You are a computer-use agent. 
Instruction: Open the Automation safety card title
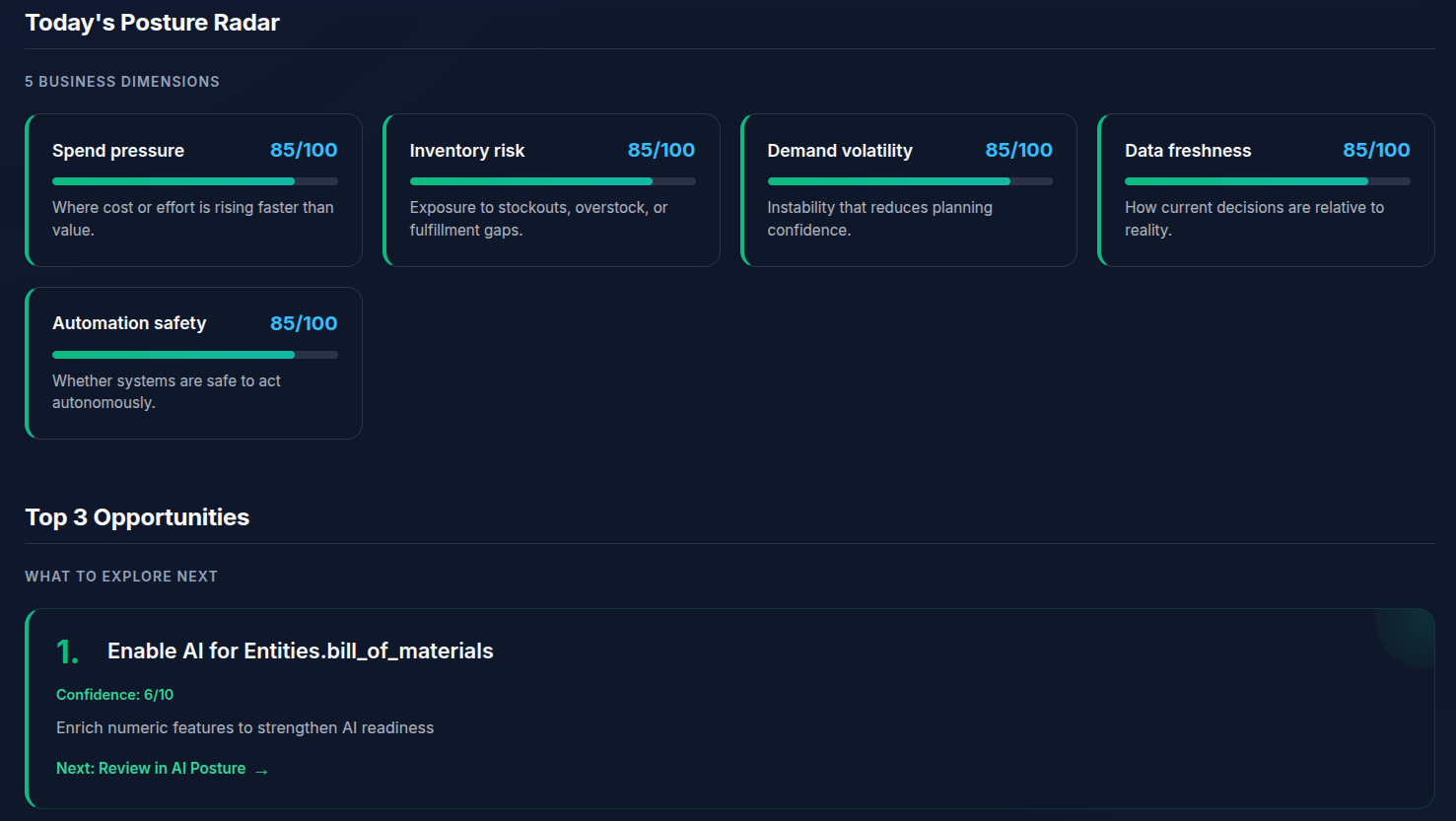(129, 323)
